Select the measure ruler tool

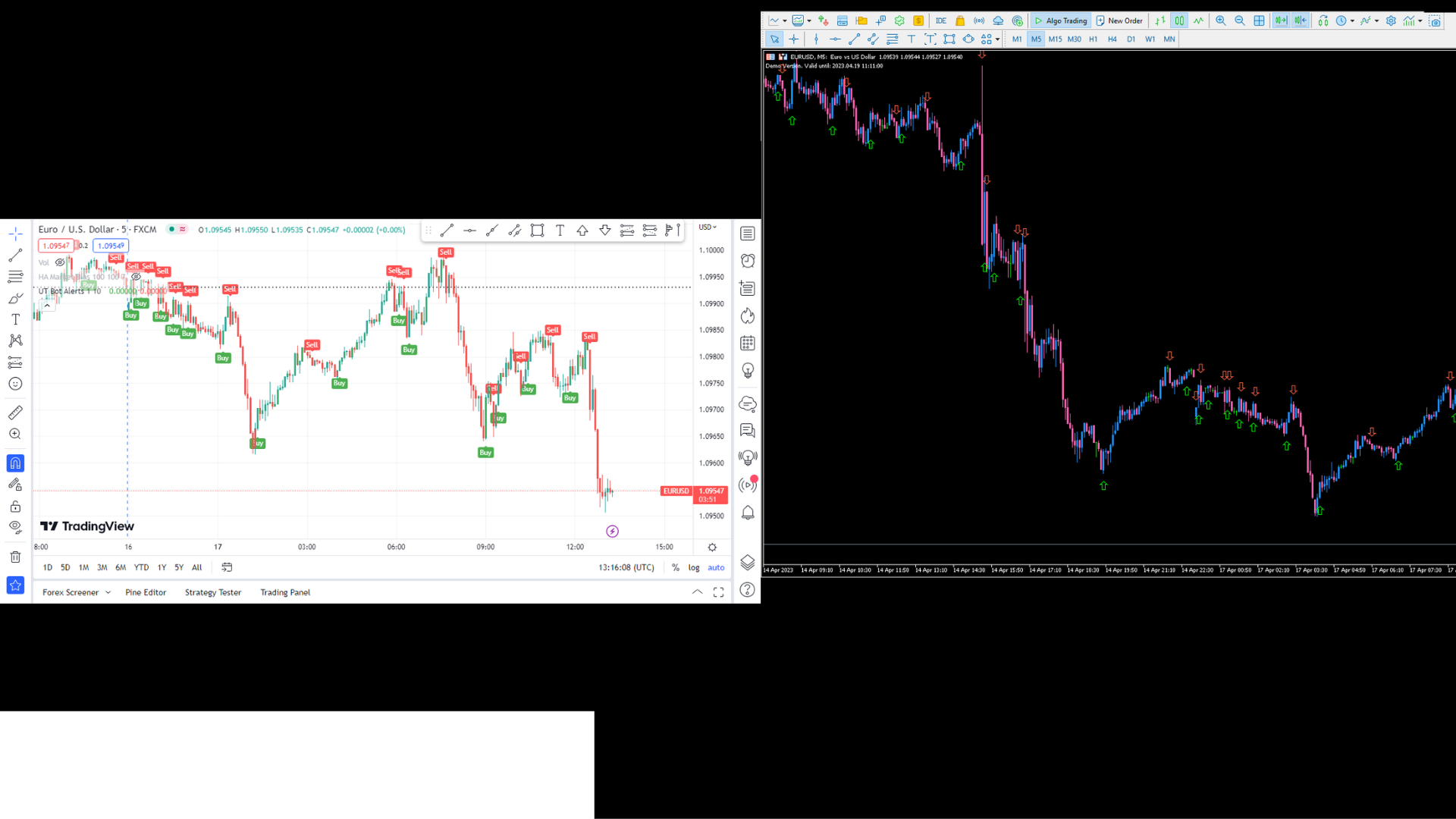click(15, 412)
